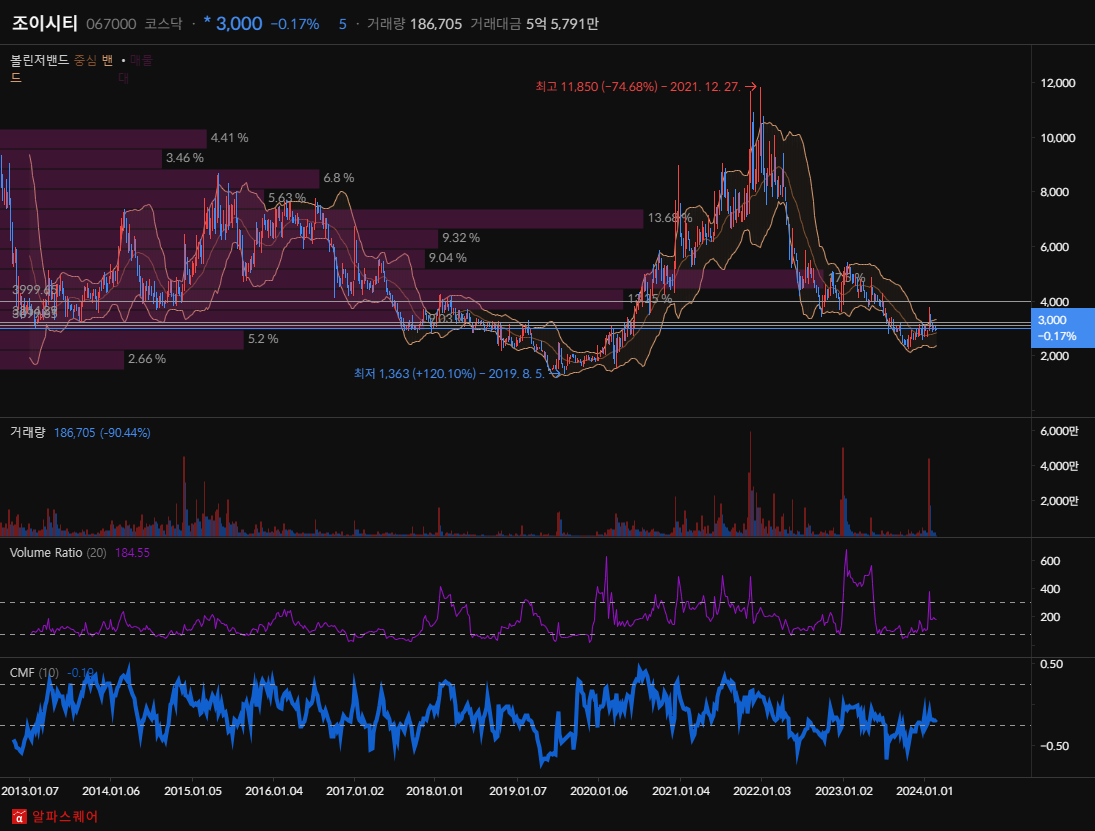Click the 코스닥 market label
The image size is (1095, 831).
point(163,24)
